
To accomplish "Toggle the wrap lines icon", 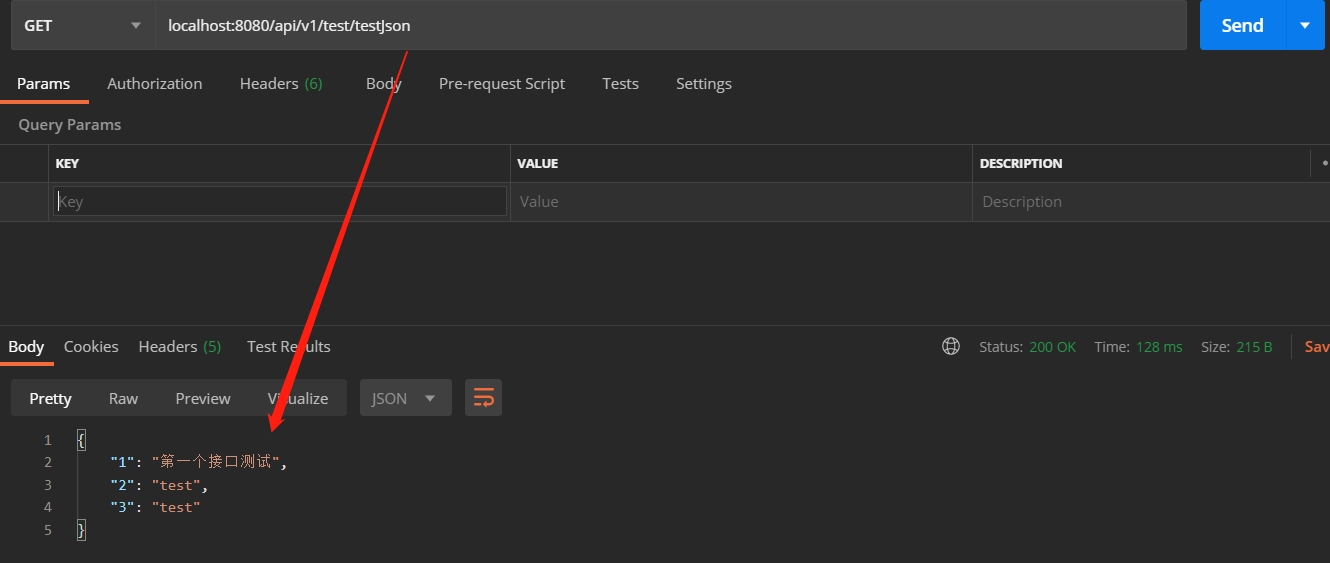I will tap(484, 398).
